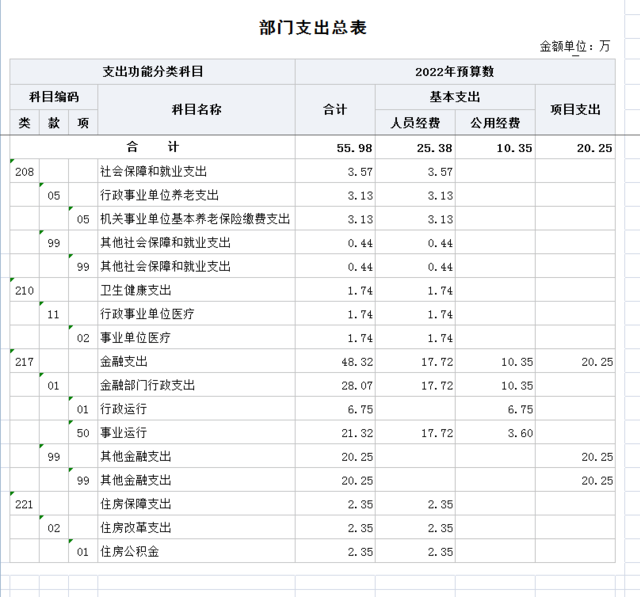Viewport: 640px width, 597px height.
Task: Click the 基本支出 header cell
Action: pos(455,97)
